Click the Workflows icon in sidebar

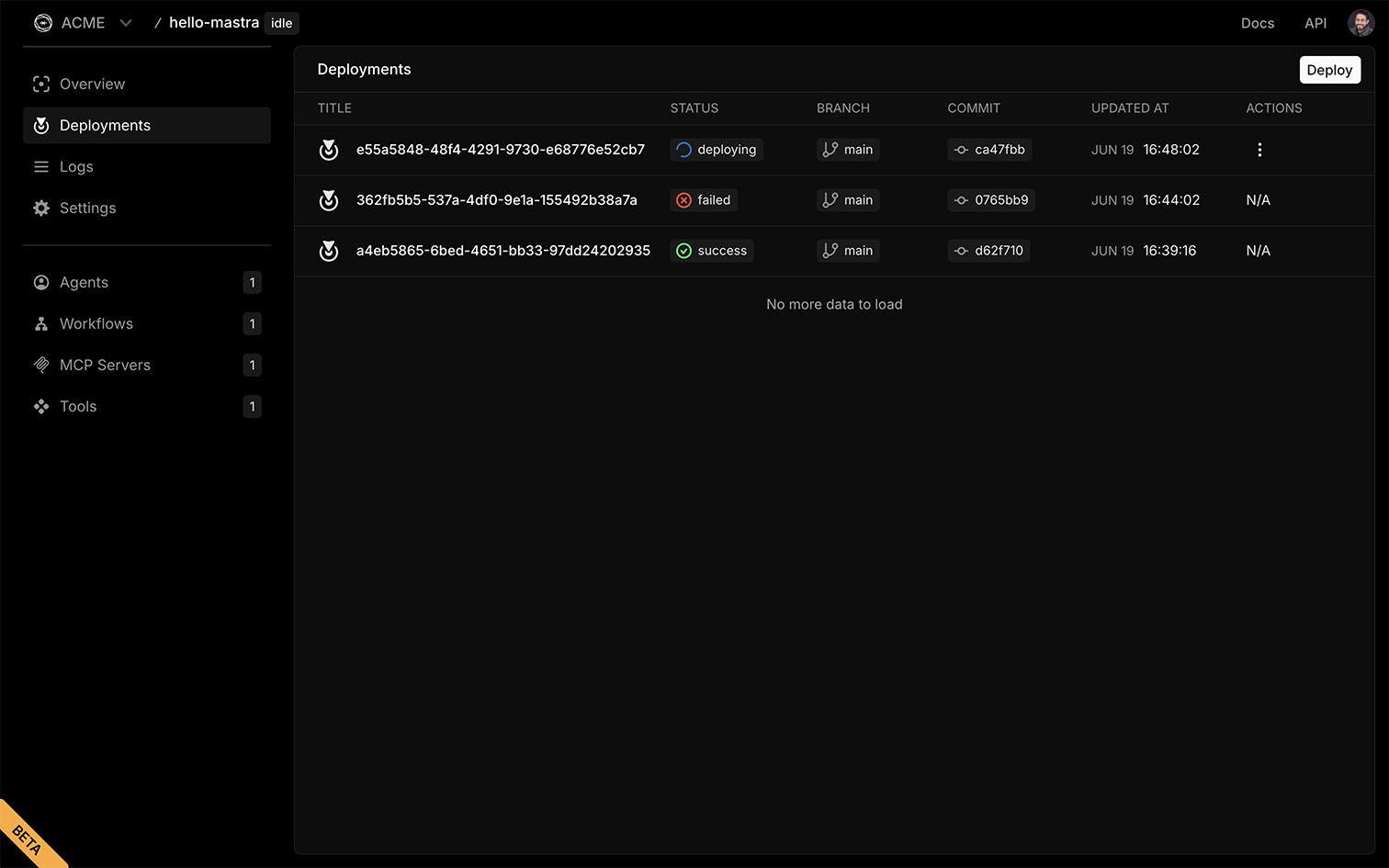[x=41, y=324]
